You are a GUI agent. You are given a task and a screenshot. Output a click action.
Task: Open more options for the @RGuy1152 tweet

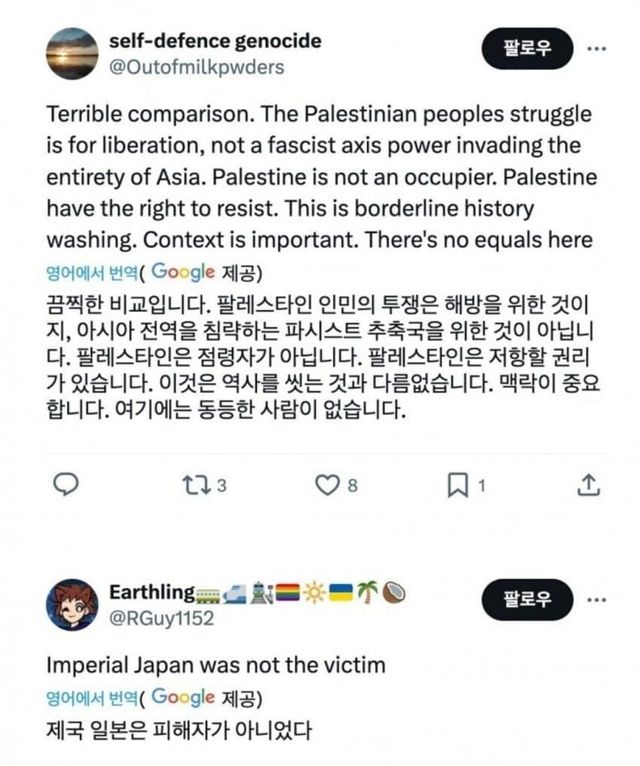tap(596, 600)
